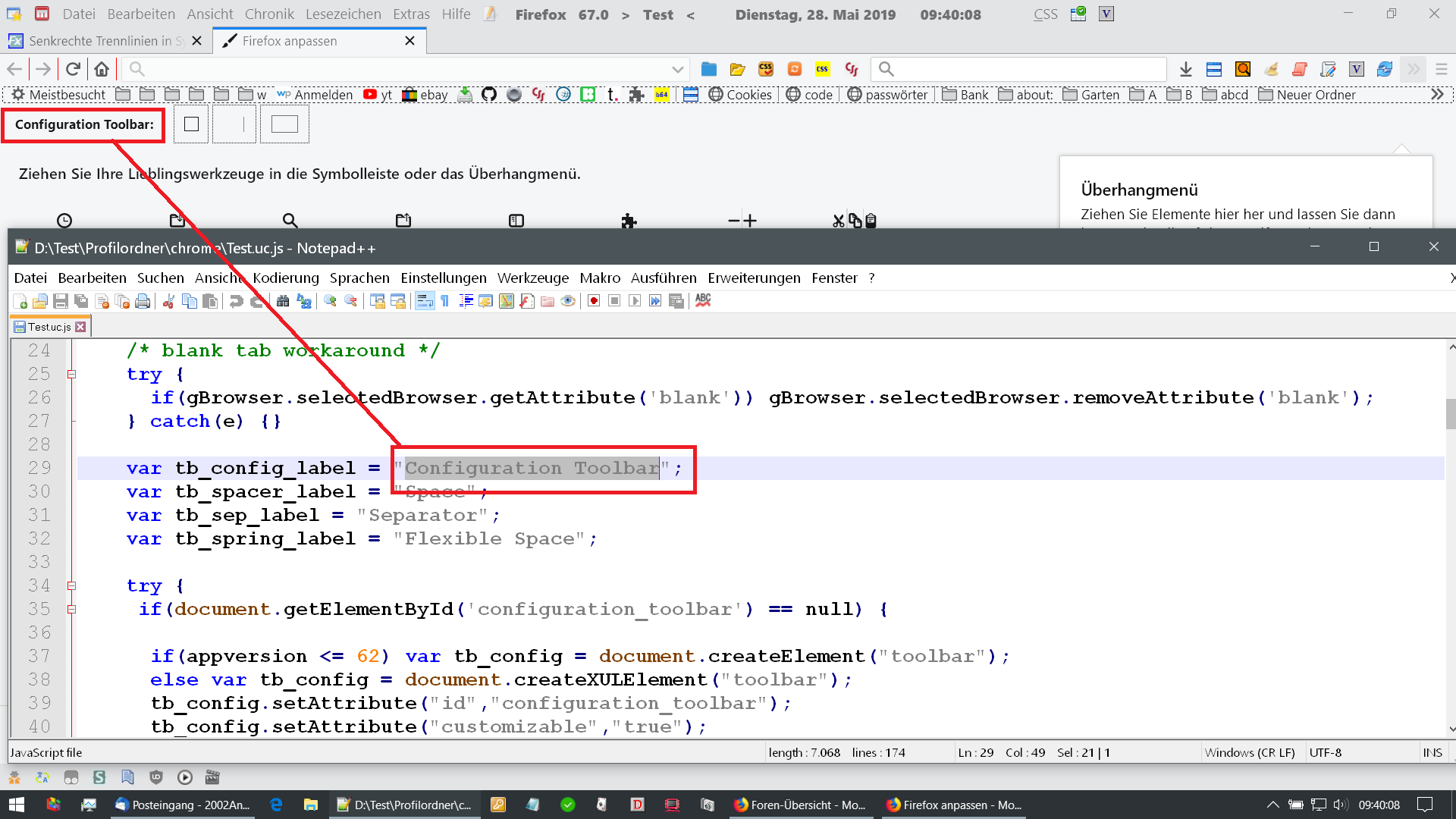Click the Notepad++ vertical scrollbar thumb
Viewport: 1456px width, 819px height.
pyautogui.click(x=1450, y=413)
